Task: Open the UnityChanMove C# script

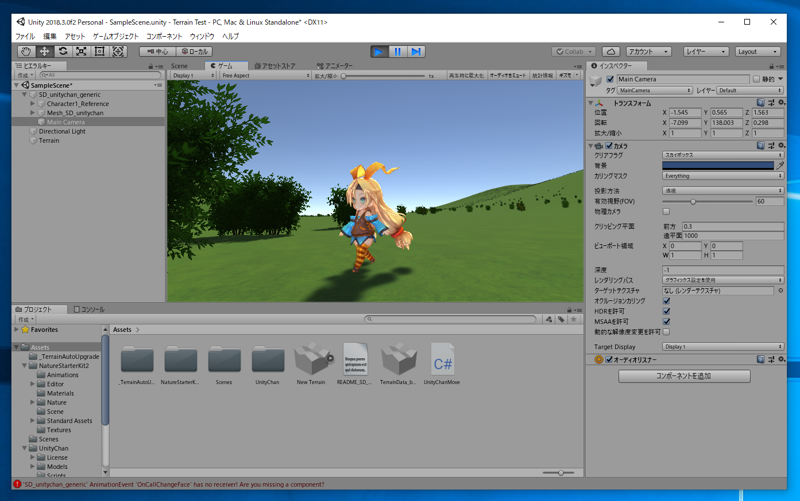Action: click(442, 364)
